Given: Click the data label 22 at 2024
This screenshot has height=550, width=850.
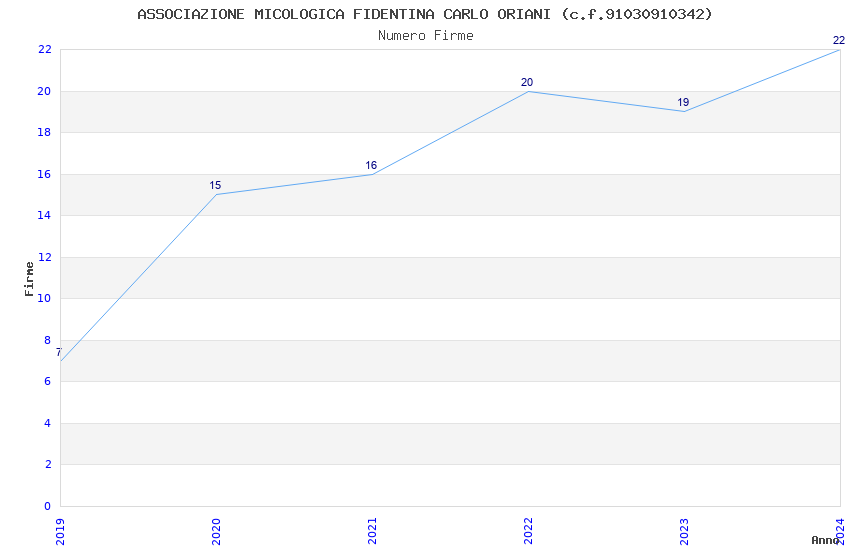Looking at the screenshot, I should click(839, 41).
